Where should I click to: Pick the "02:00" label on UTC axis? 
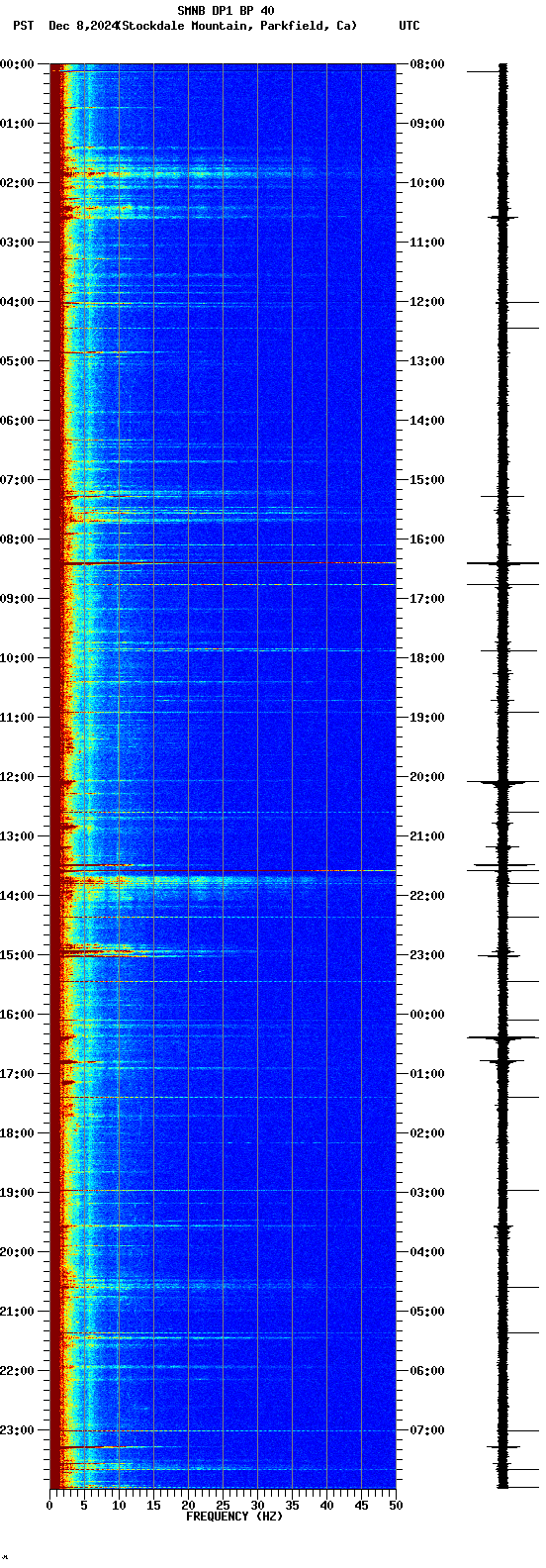(x=427, y=1133)
